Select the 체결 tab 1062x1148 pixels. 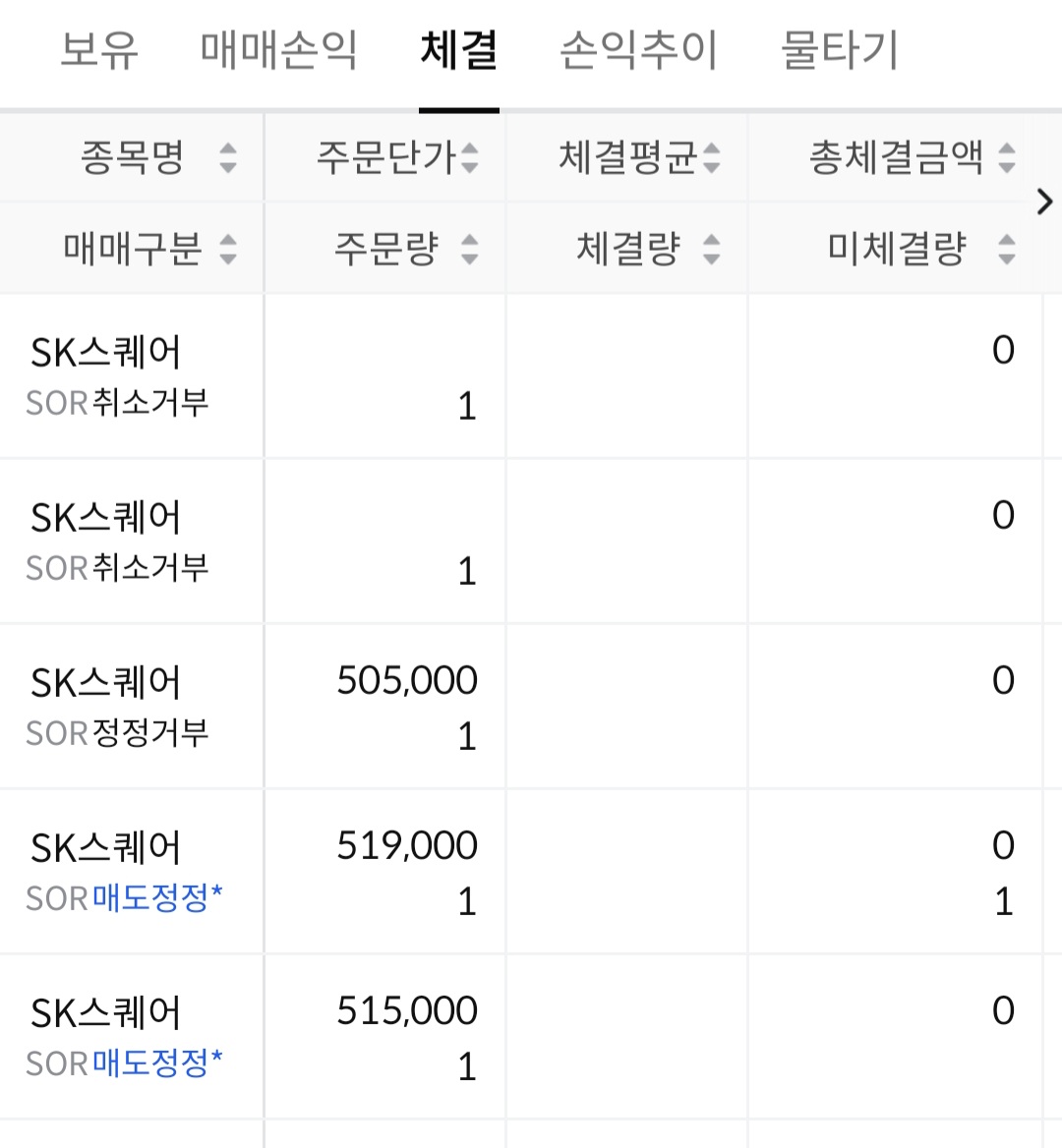click(x=459, y=50)
